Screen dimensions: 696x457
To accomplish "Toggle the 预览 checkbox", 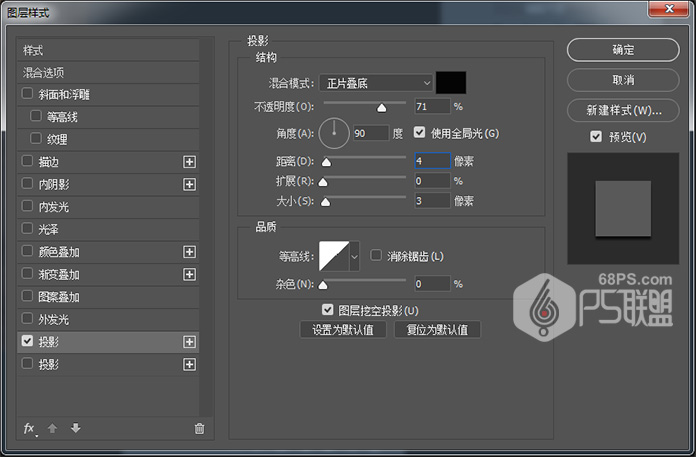I will pyautogui.click(x=596, y=136).
